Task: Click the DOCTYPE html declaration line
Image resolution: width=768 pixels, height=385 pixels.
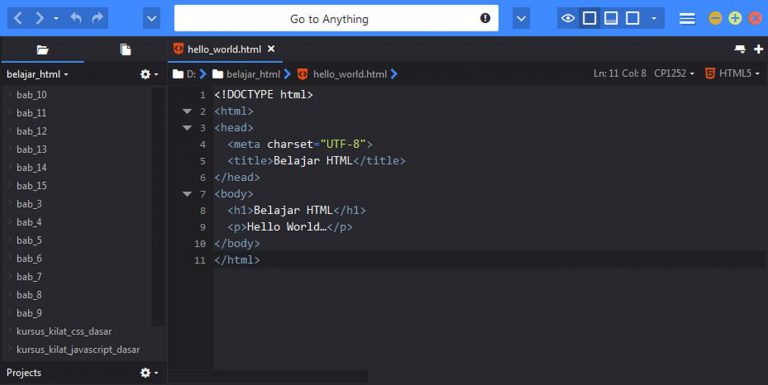Action: 264,95
